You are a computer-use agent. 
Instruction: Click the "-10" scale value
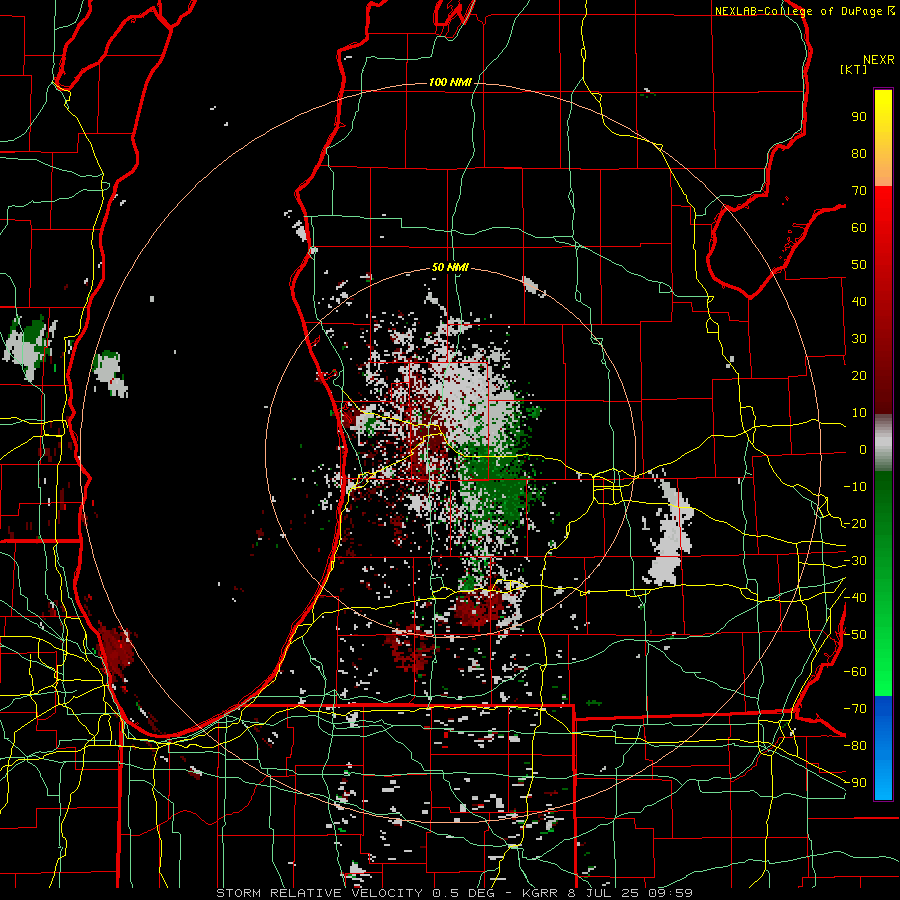pyautogui.click(x=855, y=487)
